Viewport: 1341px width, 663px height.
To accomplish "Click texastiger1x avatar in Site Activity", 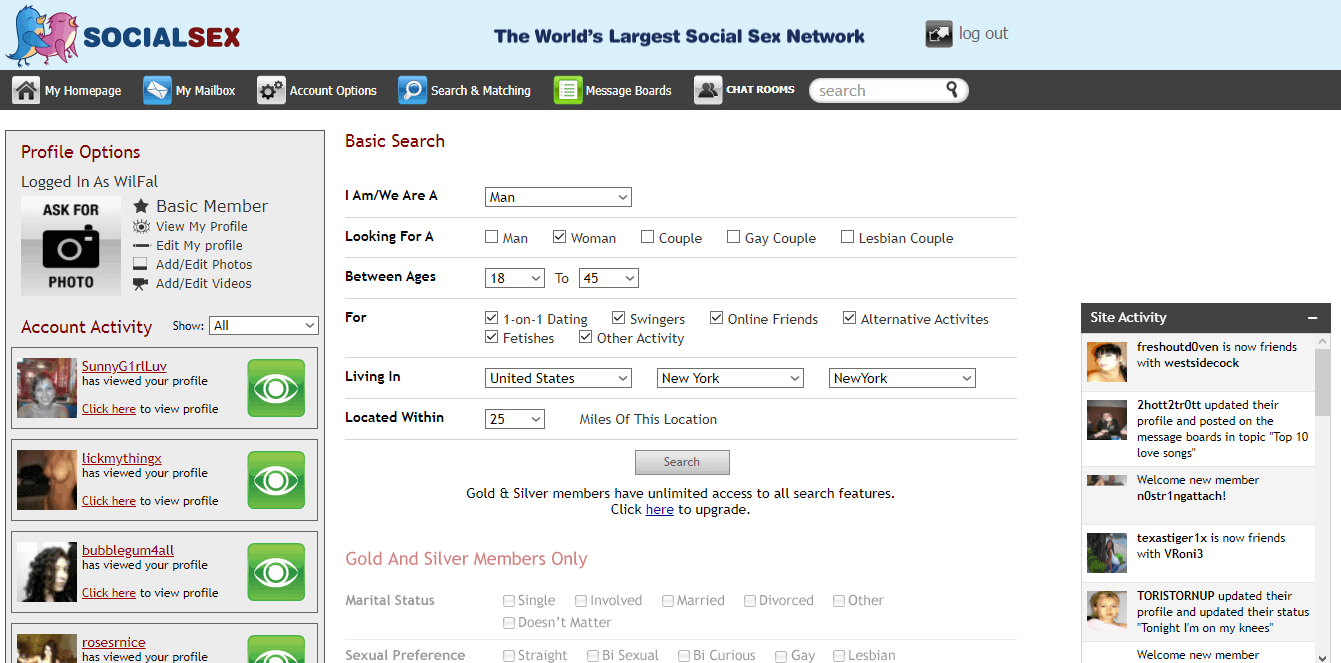I will pyautogui.click(x=1107, y=553).
